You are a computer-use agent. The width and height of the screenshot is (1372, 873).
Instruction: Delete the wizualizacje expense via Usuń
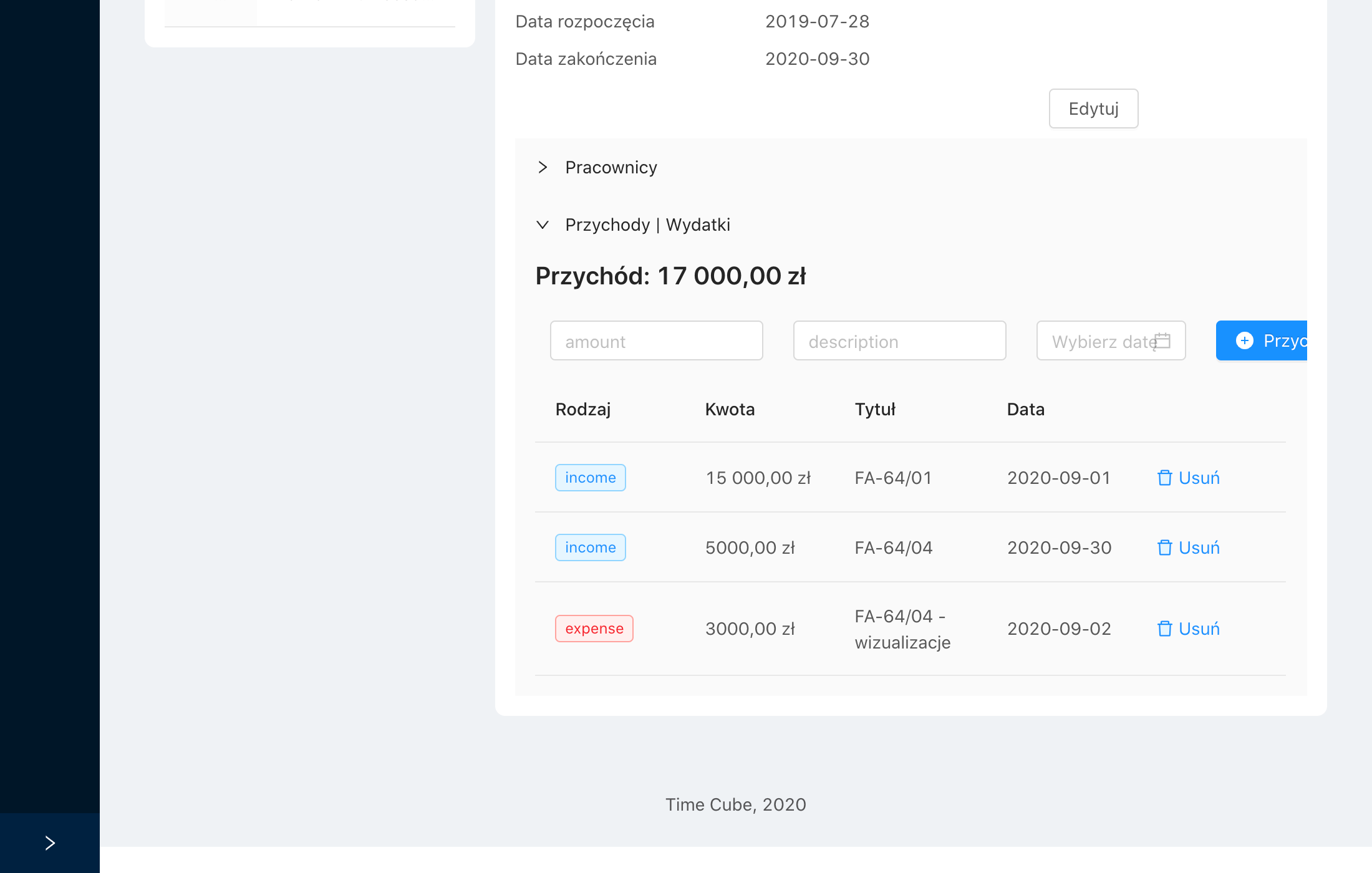click(x=1189, y=629)
